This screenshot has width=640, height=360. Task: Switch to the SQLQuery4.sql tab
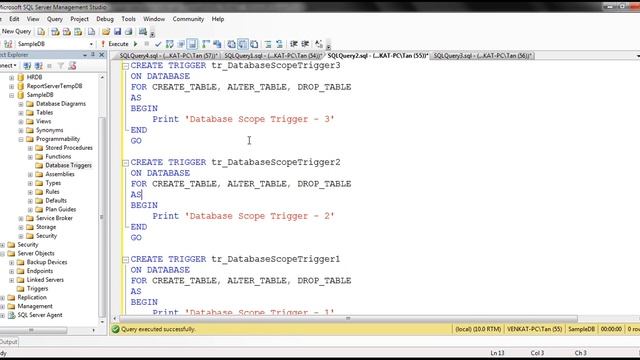(x=168, y=56)
